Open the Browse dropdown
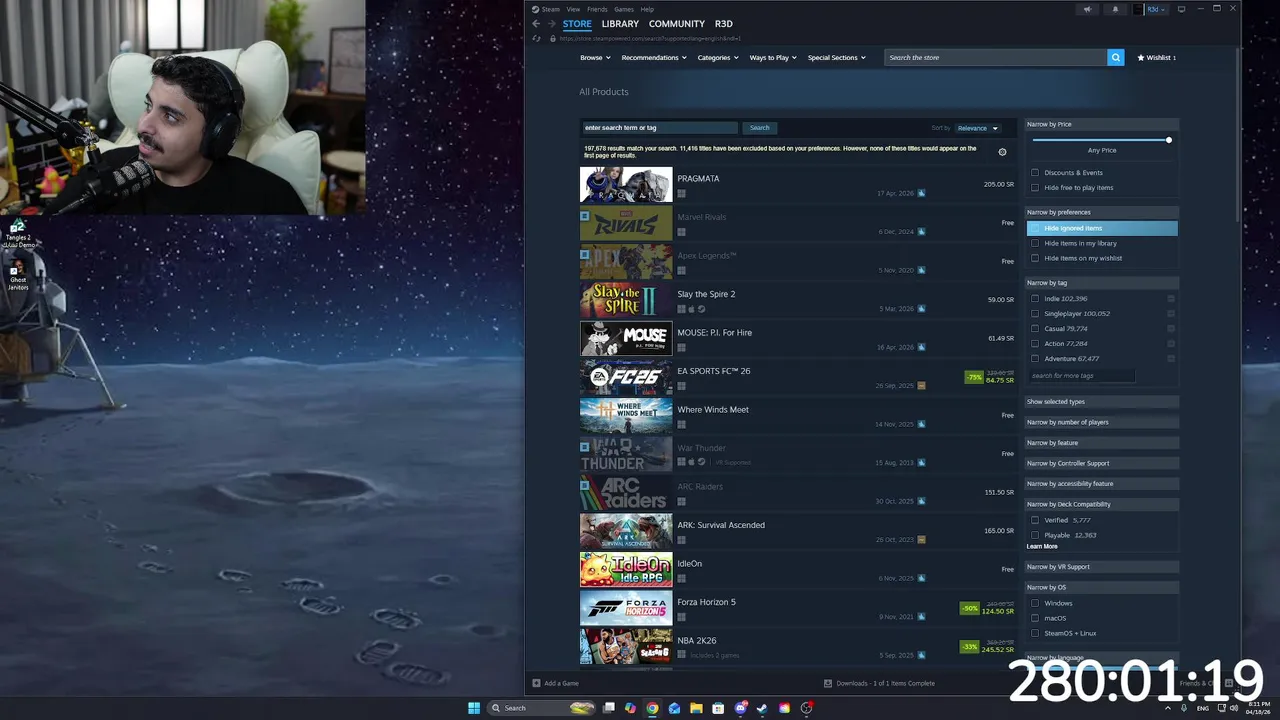This screenshot has width=1280, height=720. click(x=595, y=57)
